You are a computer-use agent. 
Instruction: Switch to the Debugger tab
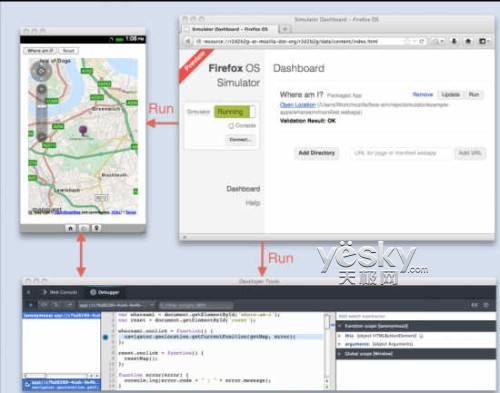(105, 292)
